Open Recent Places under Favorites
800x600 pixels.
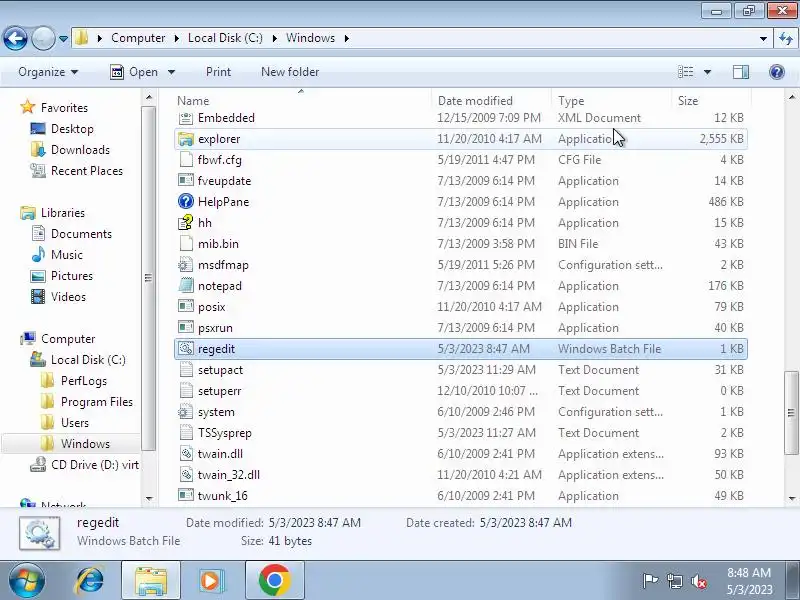77,170
